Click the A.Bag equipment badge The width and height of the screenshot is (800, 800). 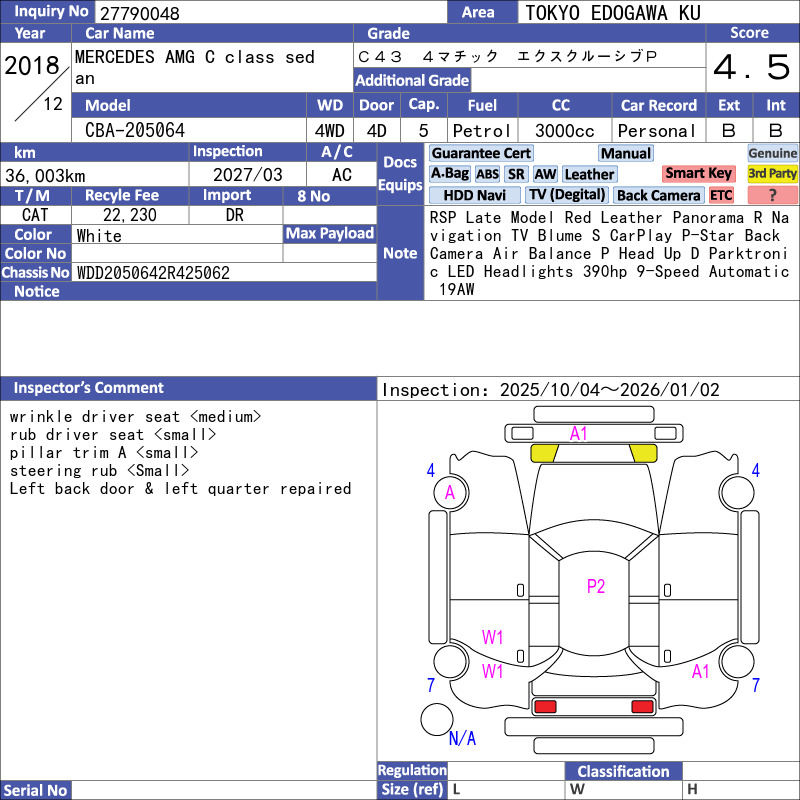(449, 174)
